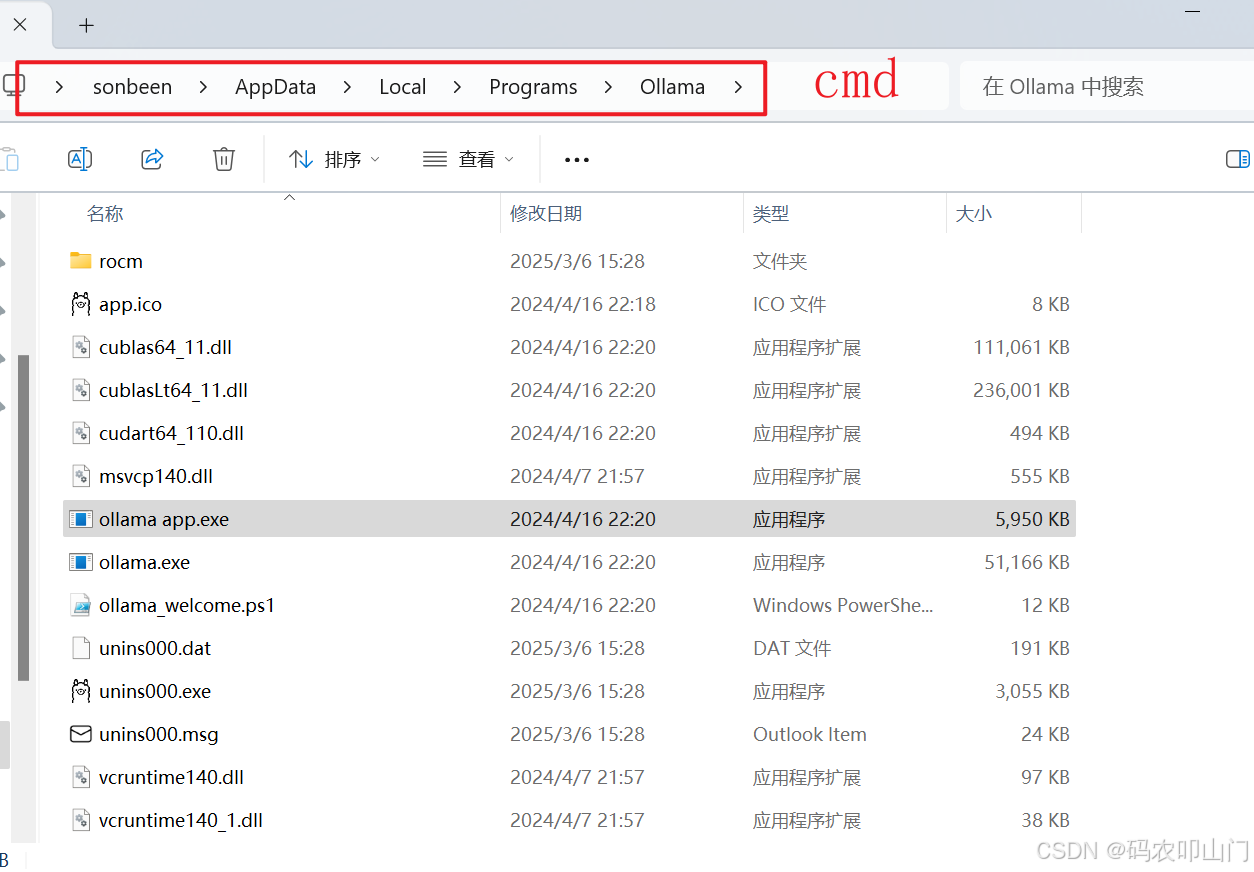Go to sonbeen in the breadcrumb
1254x872 pixels.
(x=132, y=87)
